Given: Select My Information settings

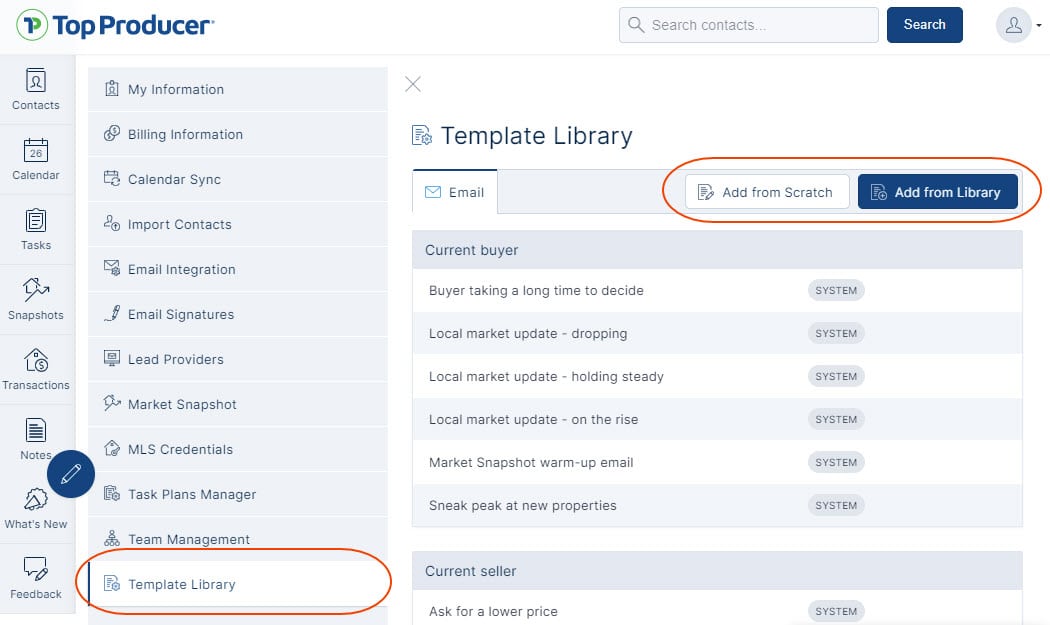Looking at the screenshot, I should [238, 89].
